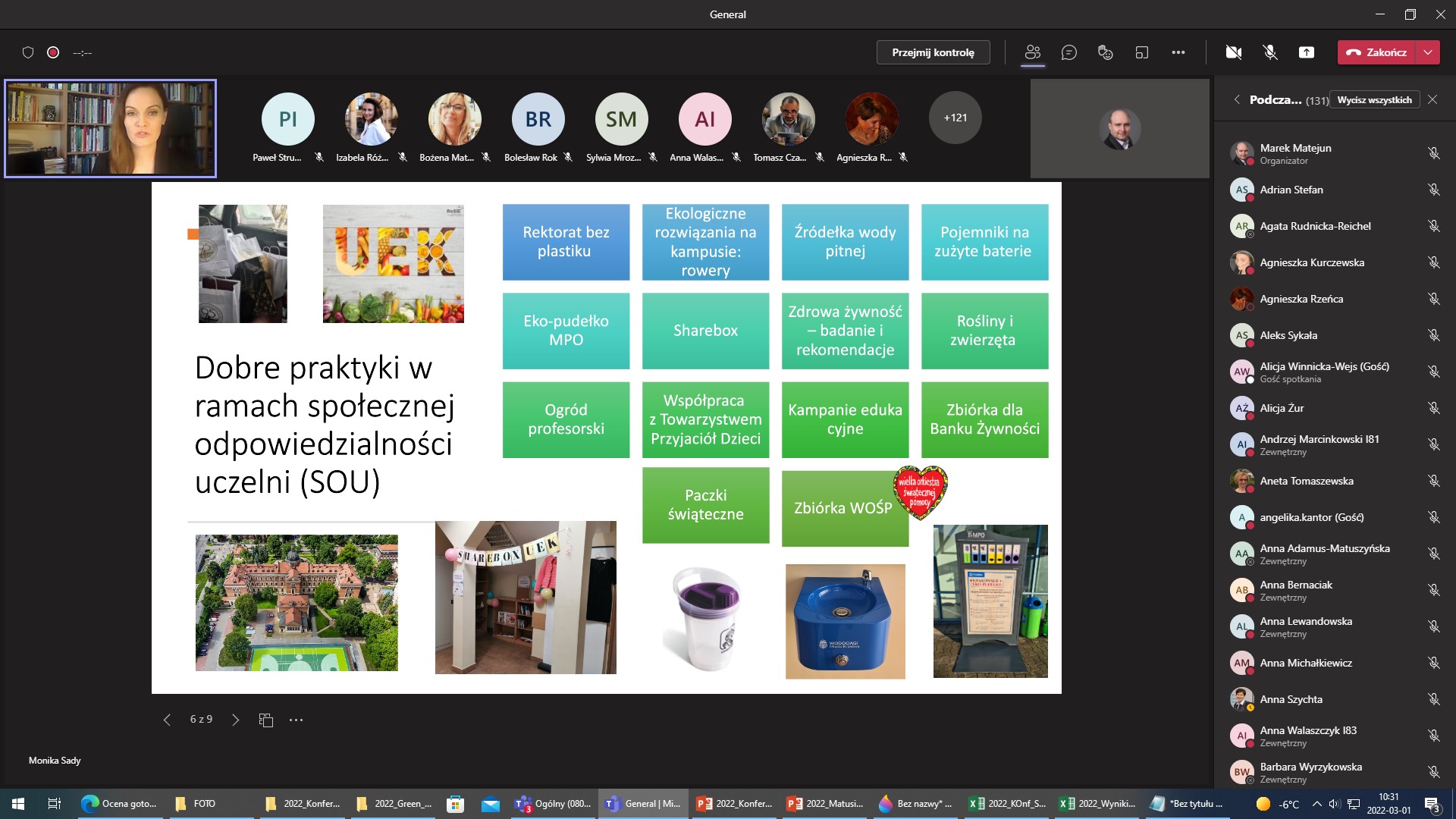Viewport: 1456px width, 819px height.
Task: Unmute the microphone icon in the toolbar
Action: (x=1270, y=52)
